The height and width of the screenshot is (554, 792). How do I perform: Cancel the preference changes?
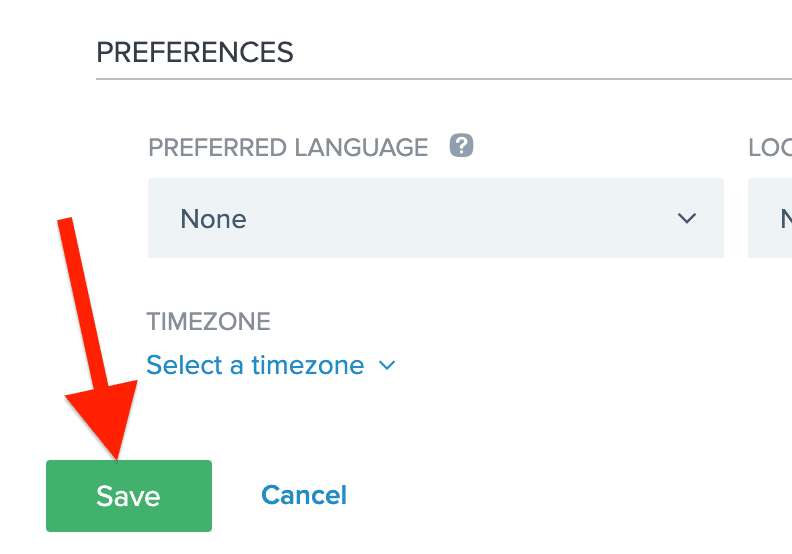pyautogui.click(x=304, y=495)
